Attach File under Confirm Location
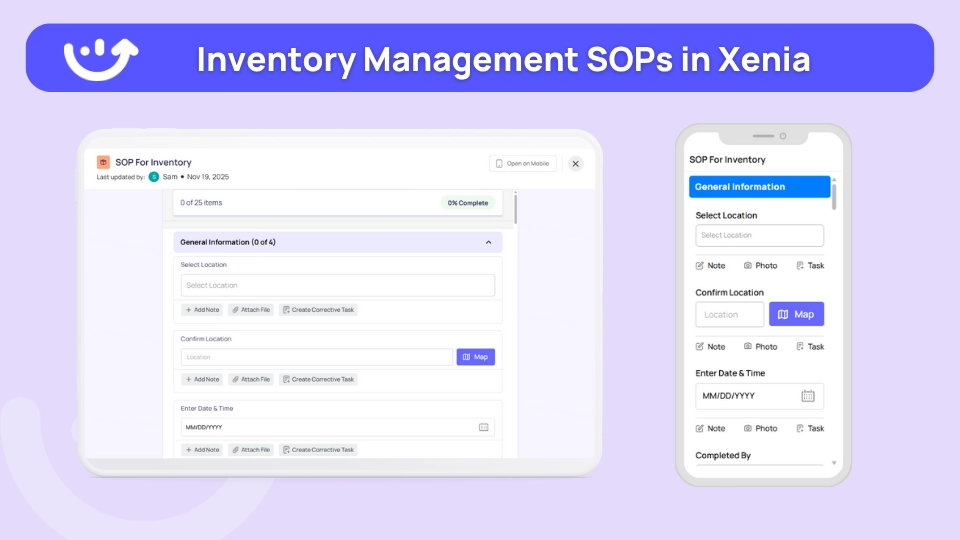The image size is (960, 540). (x=251, y=380)
